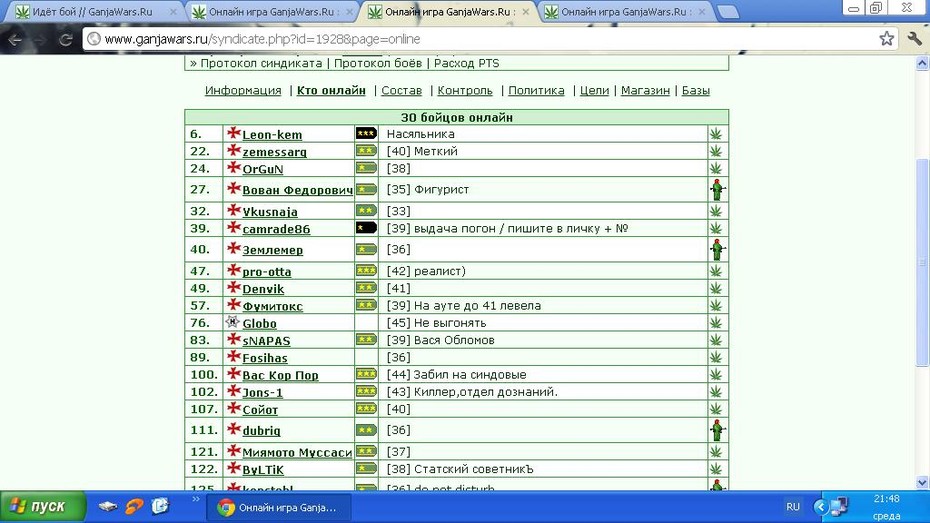Viewport: 930px width, 523px height.
Task: Click the leaf icon in zemessarg row
Action: [716, 151]
